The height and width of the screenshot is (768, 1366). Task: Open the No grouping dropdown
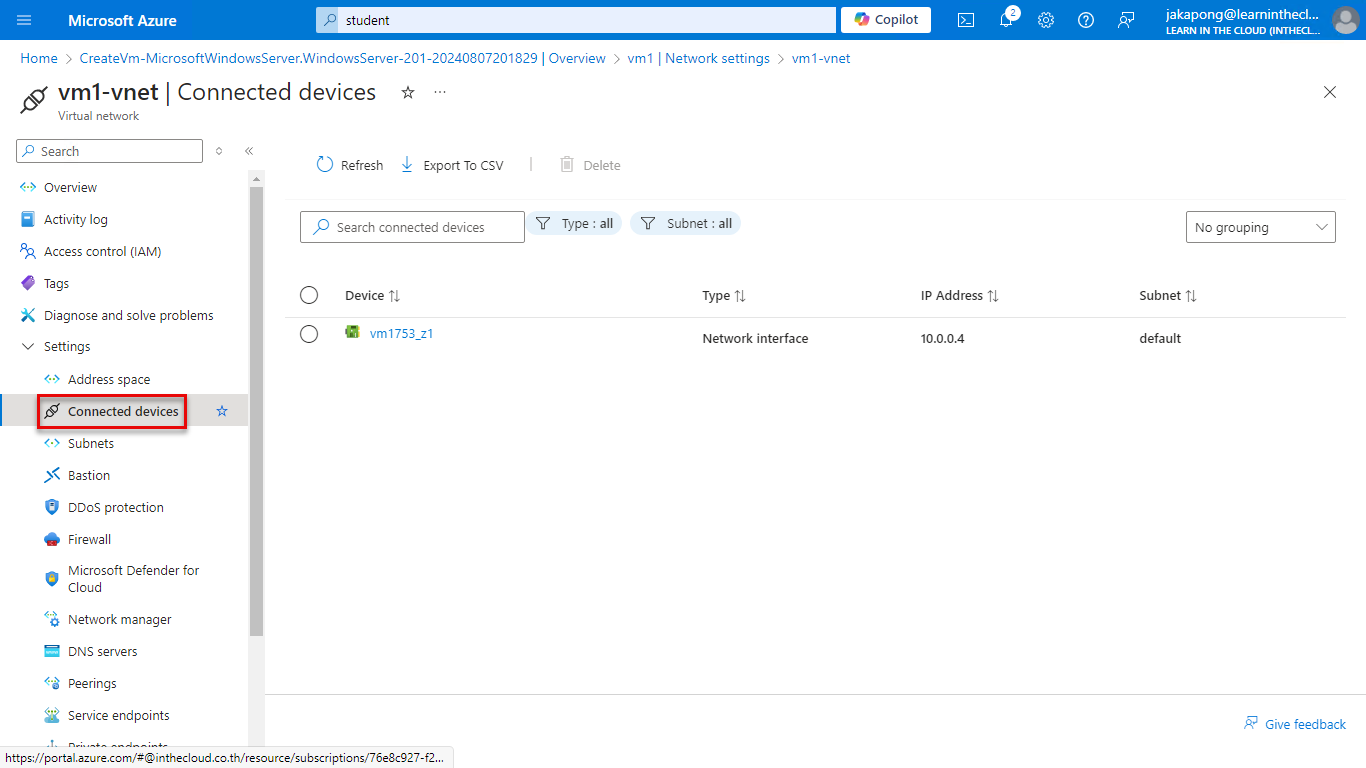[1261, 227]
